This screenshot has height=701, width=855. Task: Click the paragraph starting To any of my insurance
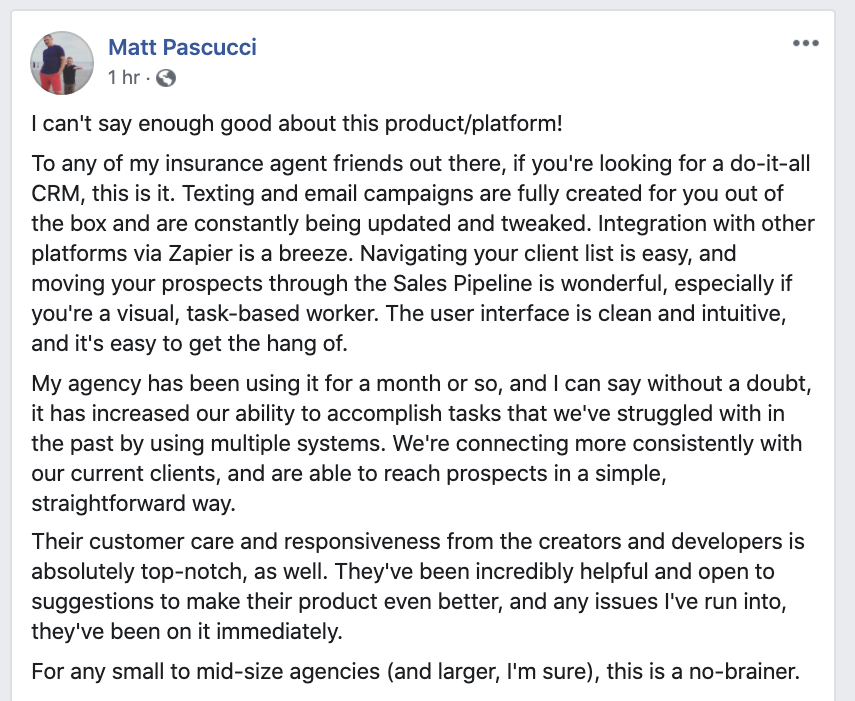(x=423, y=253)
